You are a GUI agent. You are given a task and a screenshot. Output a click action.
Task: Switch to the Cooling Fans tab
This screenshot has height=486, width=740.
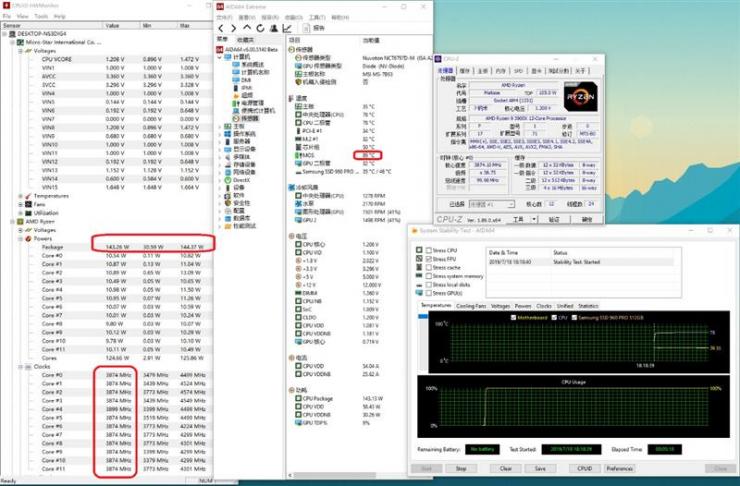click(471, 306)
